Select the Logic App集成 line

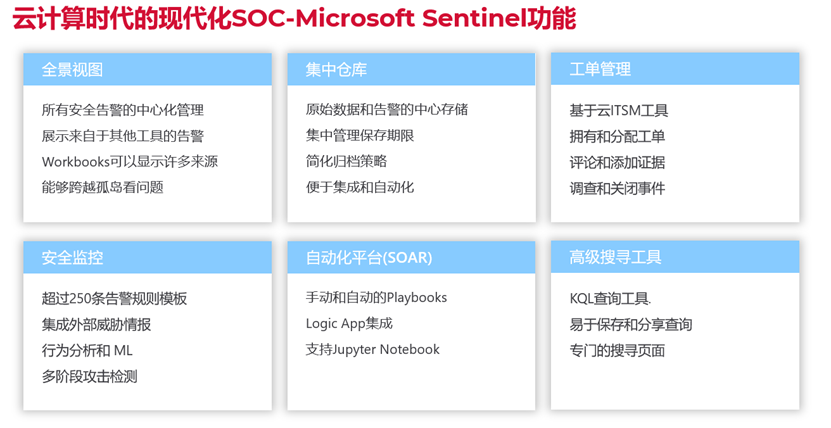tap(349, 324)
